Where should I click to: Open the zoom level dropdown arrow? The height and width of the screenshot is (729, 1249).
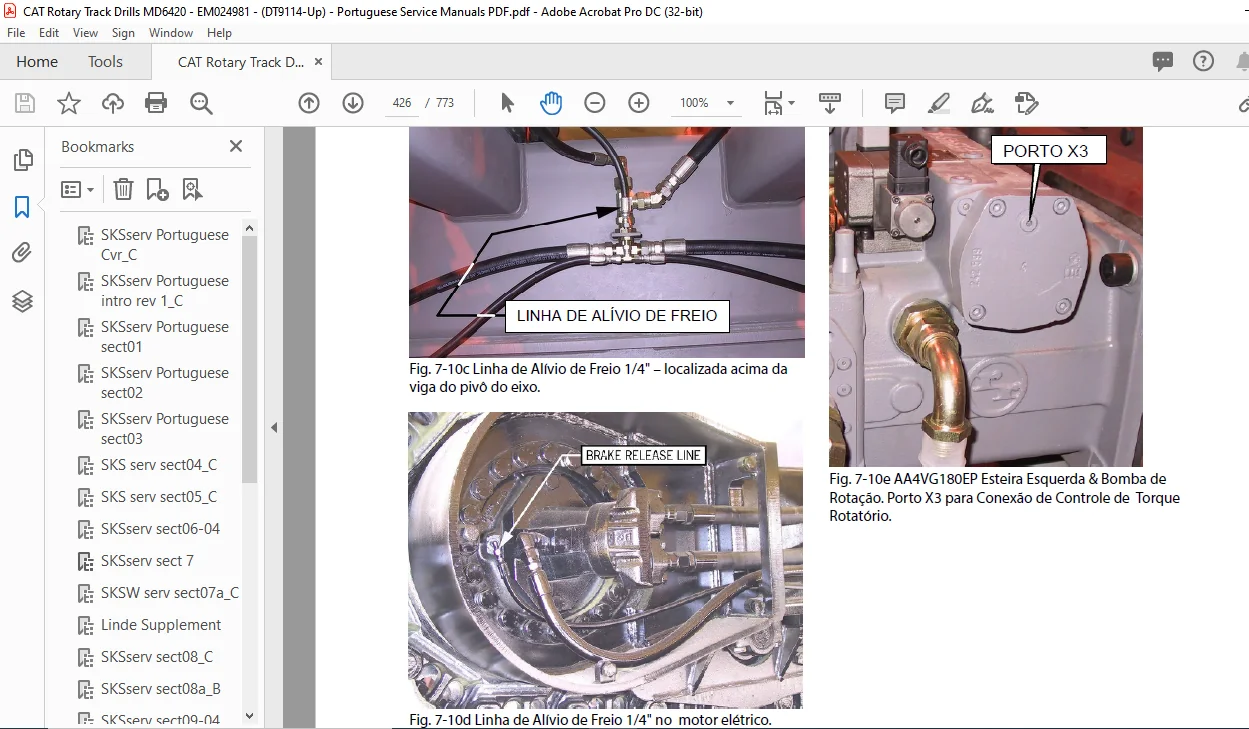point(731,103)
